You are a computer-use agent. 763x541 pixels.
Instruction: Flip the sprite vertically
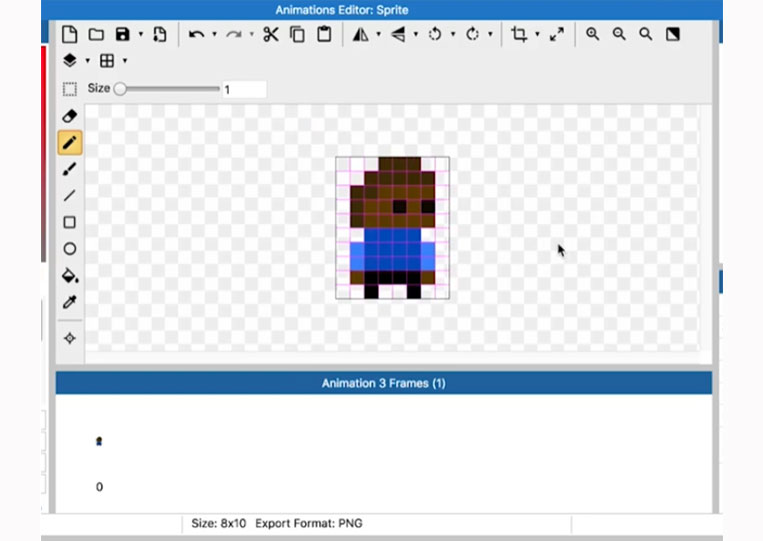coord(398,35)
